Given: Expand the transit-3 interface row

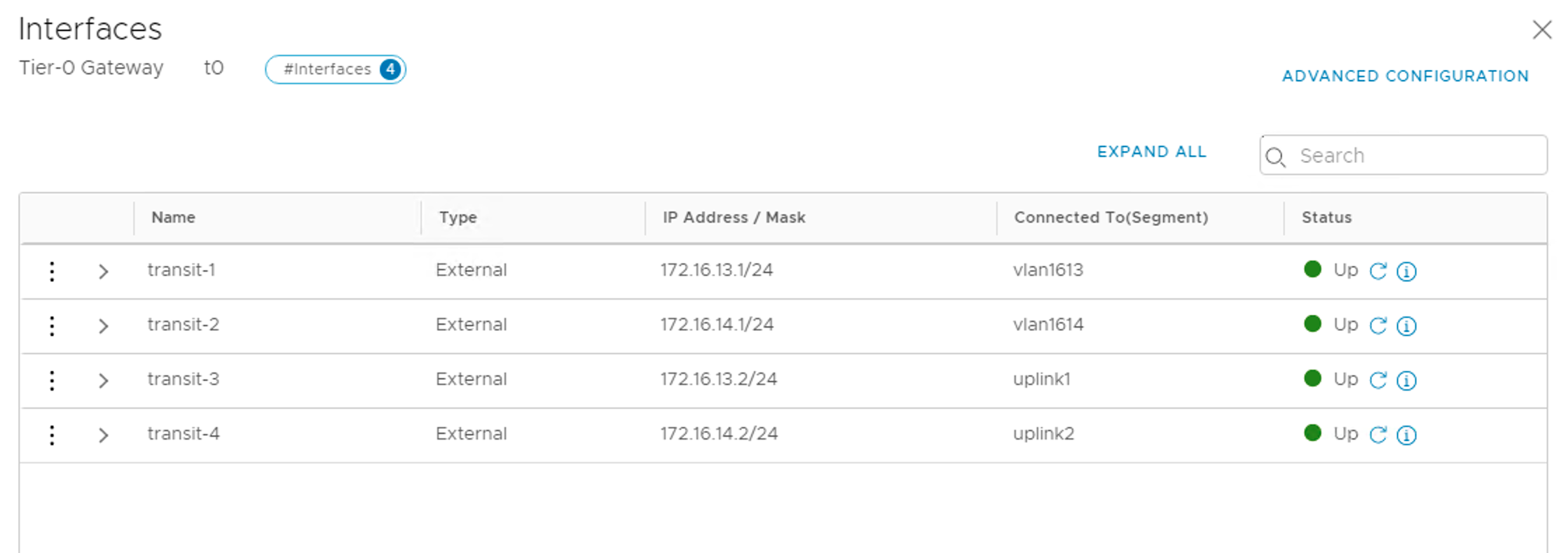Looking at the screenshot, I should 104,381.
